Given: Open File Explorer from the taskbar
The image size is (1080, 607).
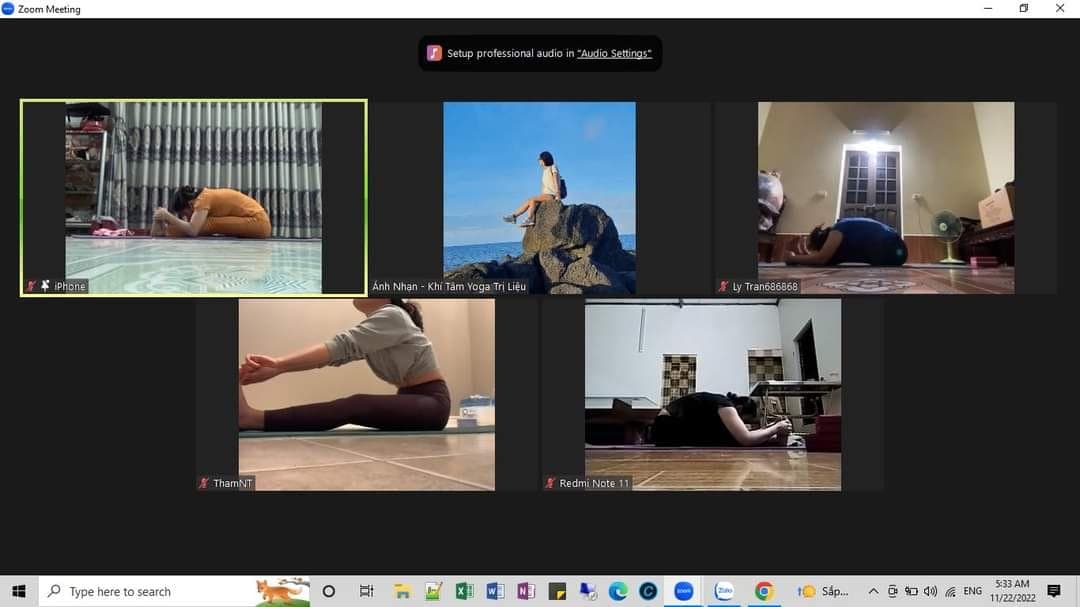Looking at the screenshot, I should [x=402, y=591].
